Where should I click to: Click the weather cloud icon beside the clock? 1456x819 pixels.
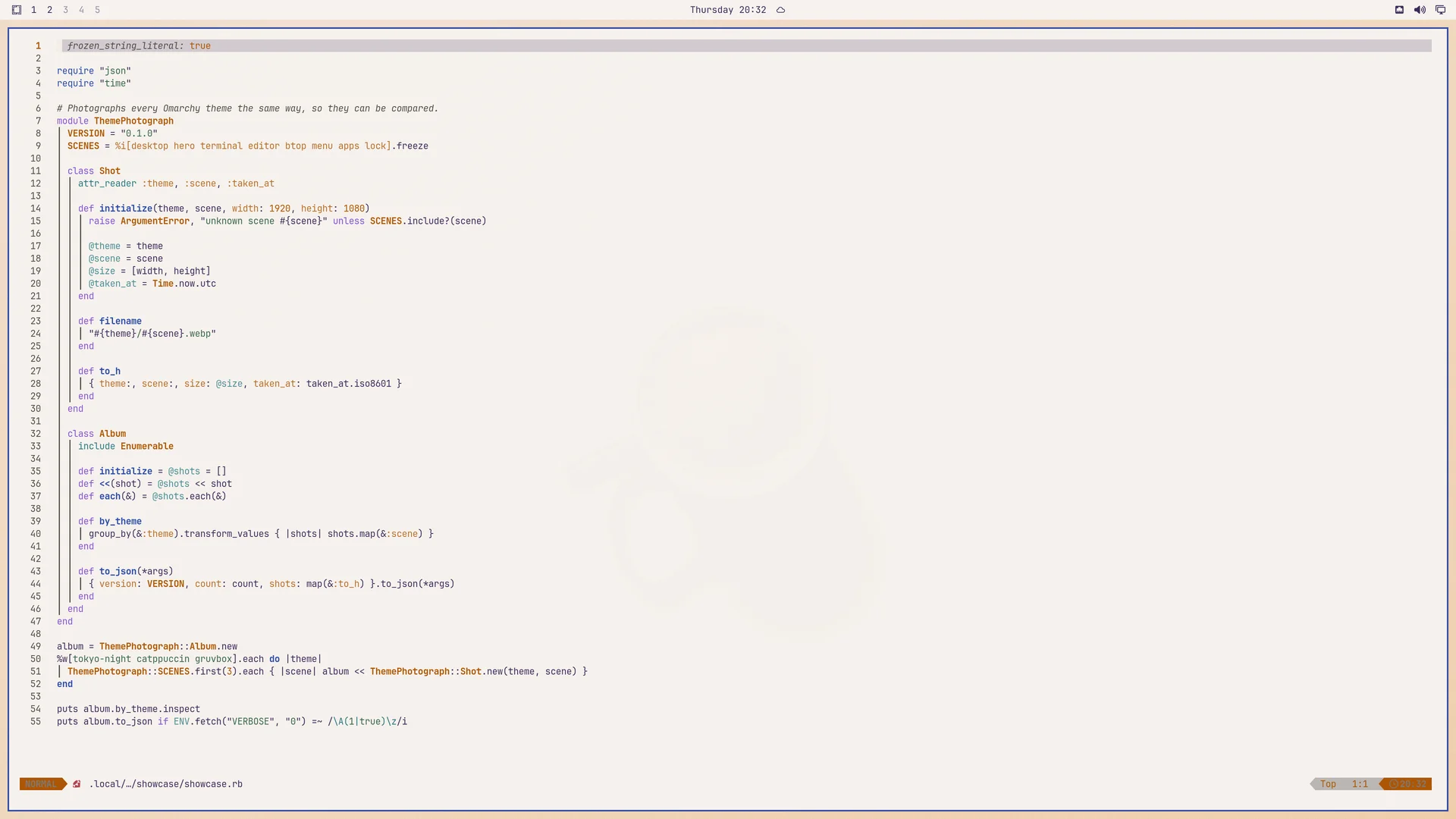(780, 10)
